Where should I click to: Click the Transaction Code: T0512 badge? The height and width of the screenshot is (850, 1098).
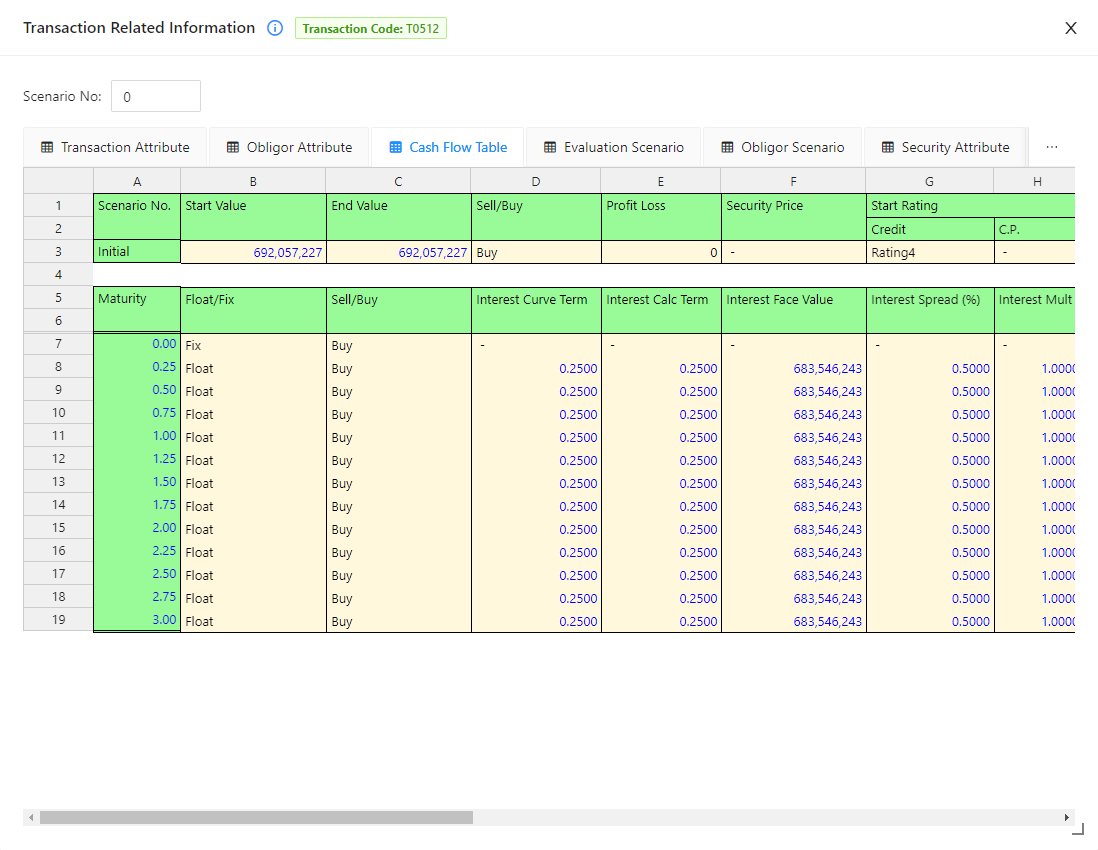coord(371,28)
